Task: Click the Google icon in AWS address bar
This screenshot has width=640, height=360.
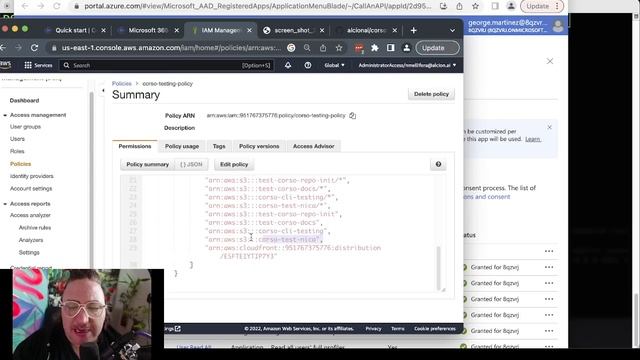Action: [291, 48]
